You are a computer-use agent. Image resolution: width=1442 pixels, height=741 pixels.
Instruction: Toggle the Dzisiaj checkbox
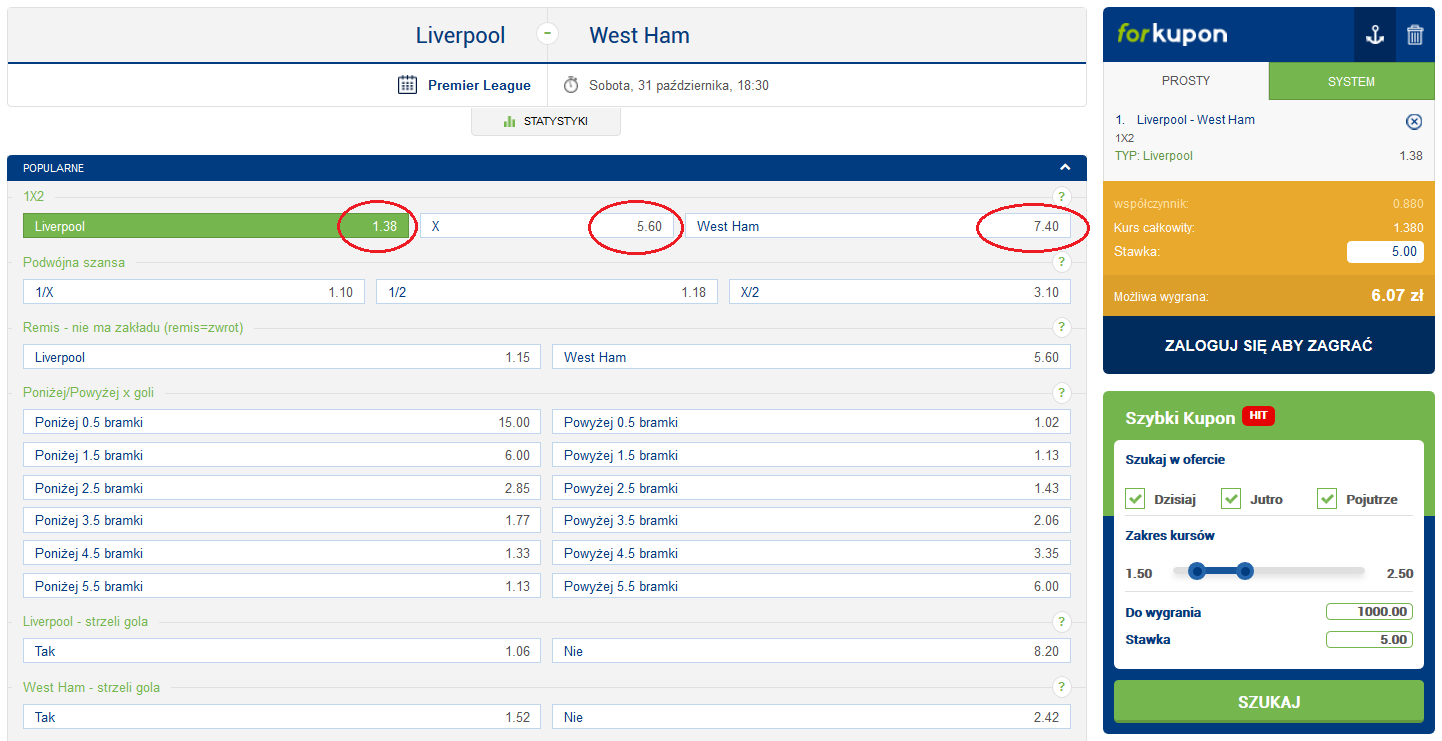(1135, 498)
